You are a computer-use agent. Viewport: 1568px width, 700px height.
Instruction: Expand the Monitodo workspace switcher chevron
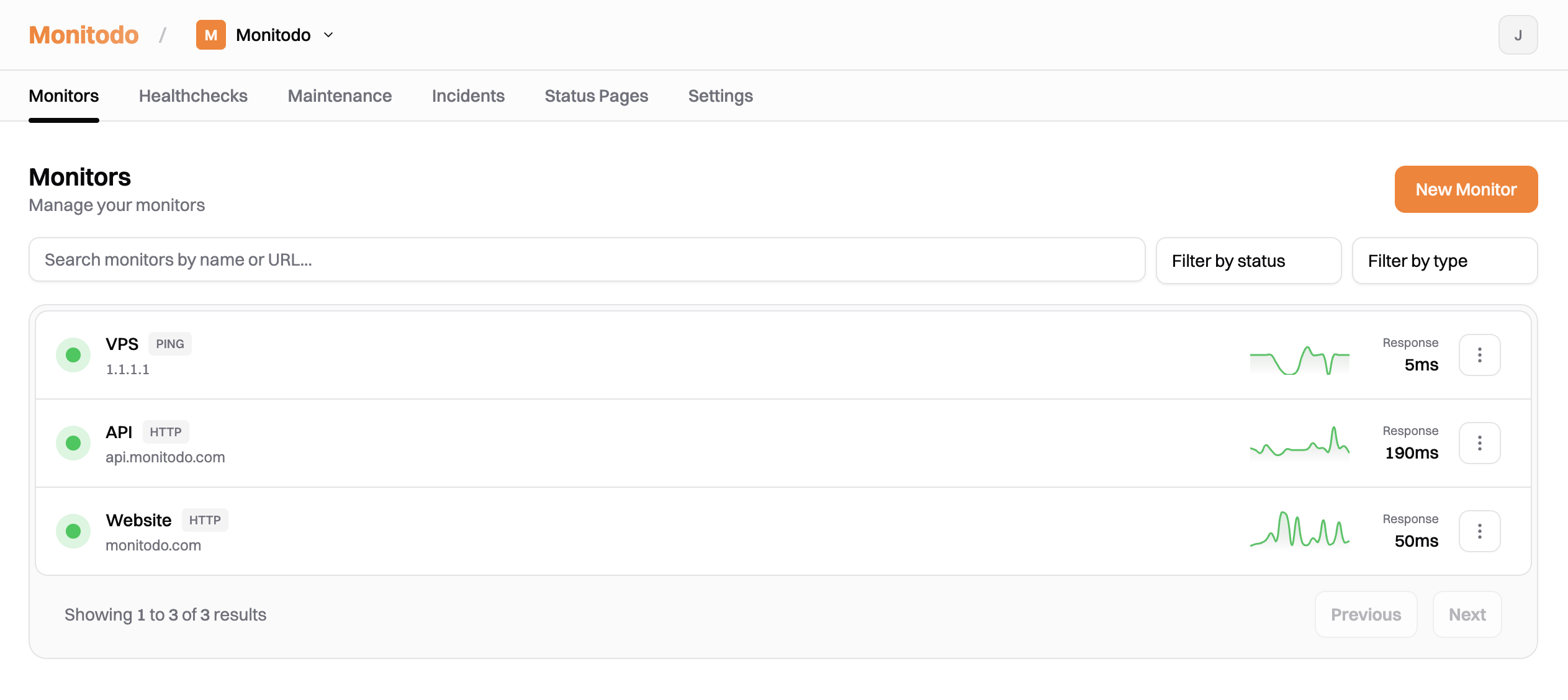[328, 35]
